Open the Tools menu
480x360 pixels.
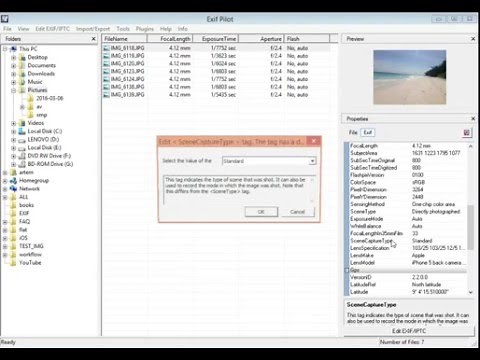(x=123, y=29)
